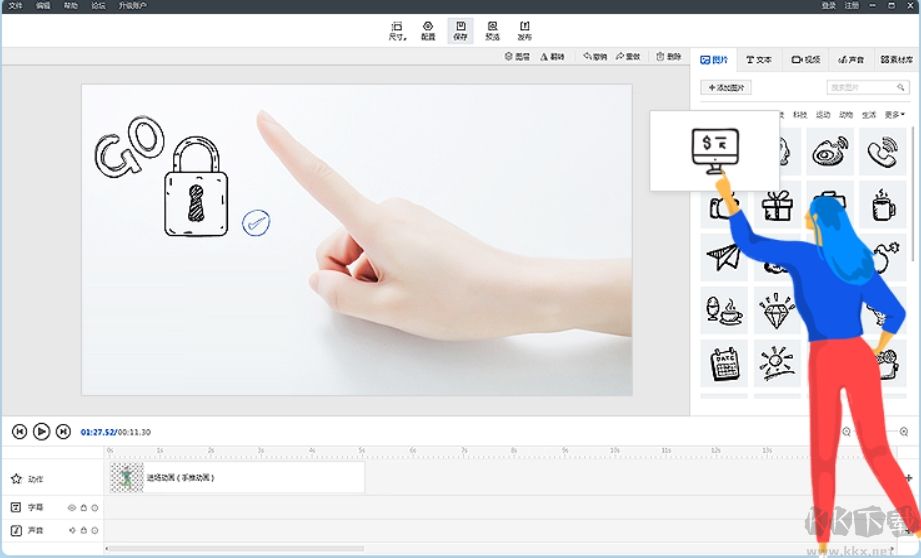Expand the 更多 (More) category dropdown

pyautogui.click(x=894, y=115)
